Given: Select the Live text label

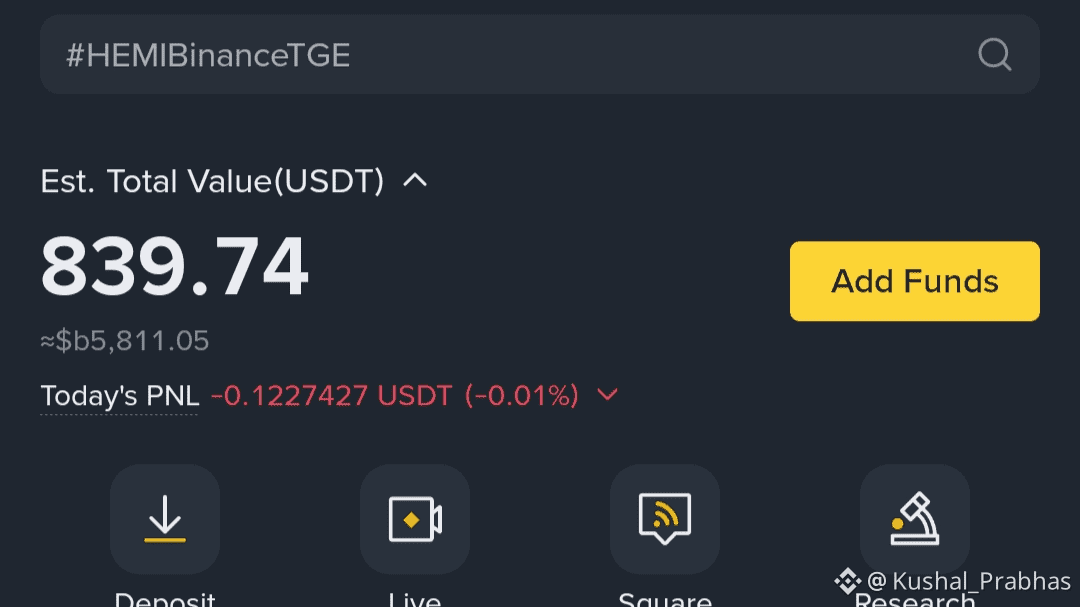Looking at the screenshot, I should pos(415,599).
